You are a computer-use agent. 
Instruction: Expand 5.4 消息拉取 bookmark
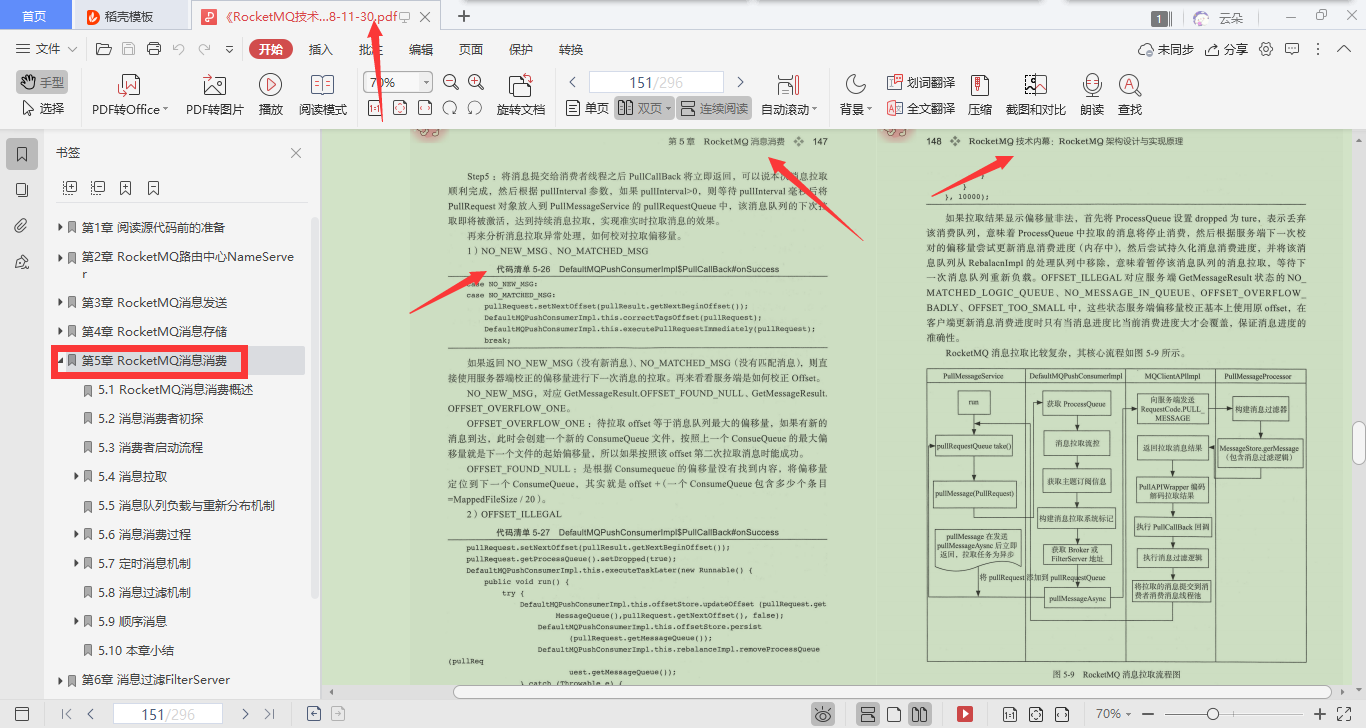point(77,476)
